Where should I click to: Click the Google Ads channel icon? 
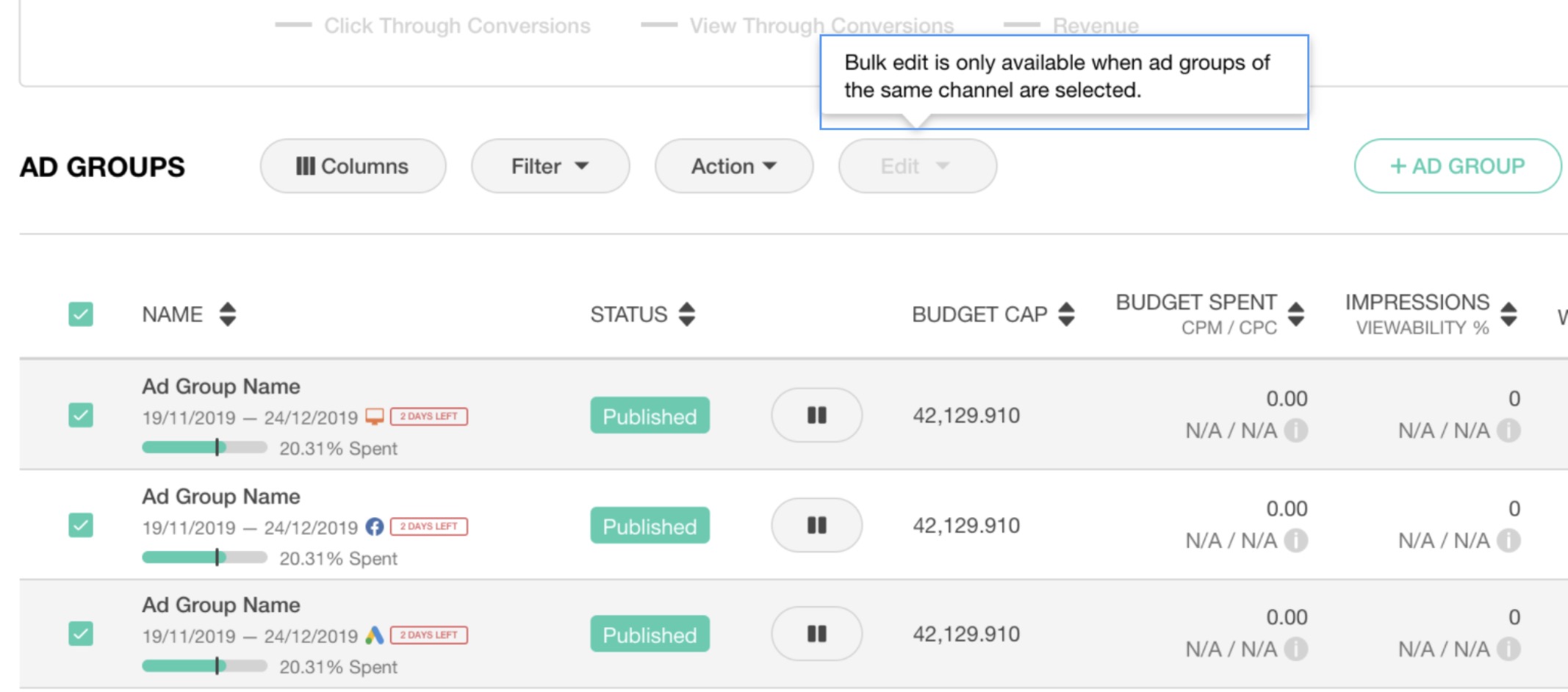pyautogui.click(x=375, y=635)
